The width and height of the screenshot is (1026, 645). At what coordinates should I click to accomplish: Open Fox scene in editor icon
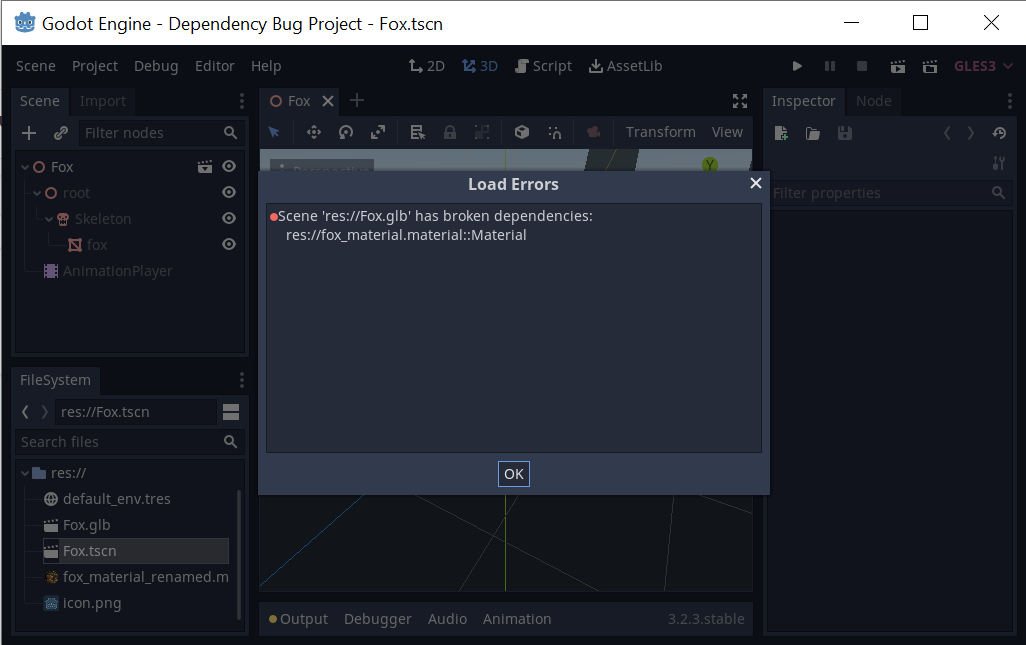[205, 166]
